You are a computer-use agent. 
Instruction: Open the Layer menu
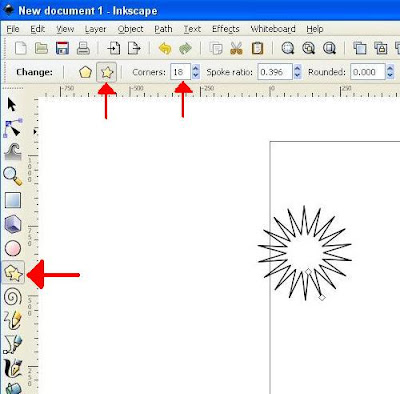(x=95, y=29)
